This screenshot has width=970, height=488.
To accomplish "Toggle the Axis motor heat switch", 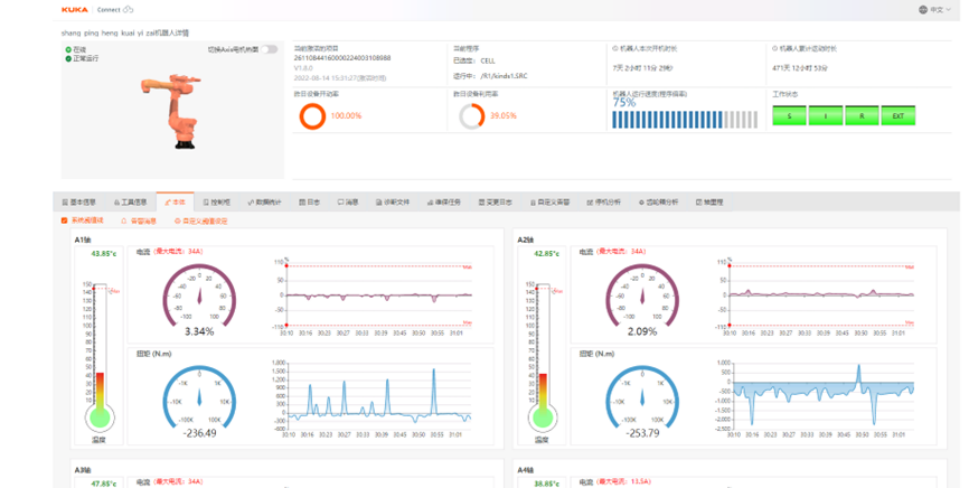I will click(x=269, y=49).
